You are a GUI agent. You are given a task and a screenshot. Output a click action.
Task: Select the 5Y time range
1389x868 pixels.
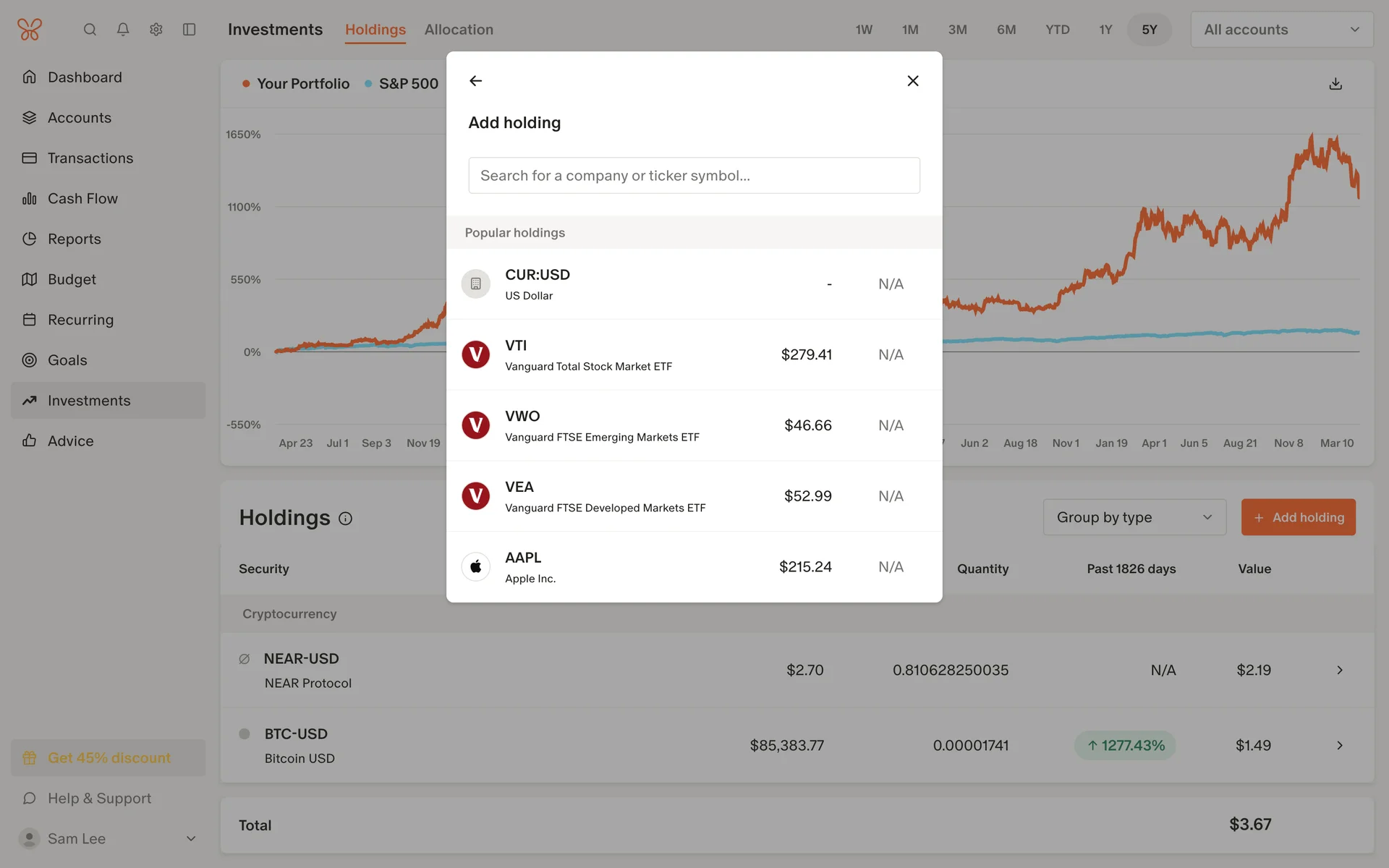(x=1149, y=30)
